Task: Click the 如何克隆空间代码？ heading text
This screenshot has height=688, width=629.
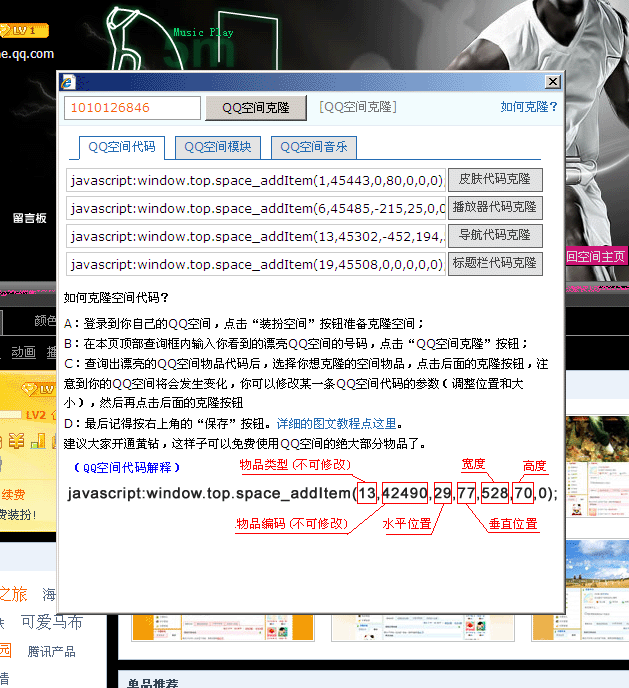Action: 116,298
